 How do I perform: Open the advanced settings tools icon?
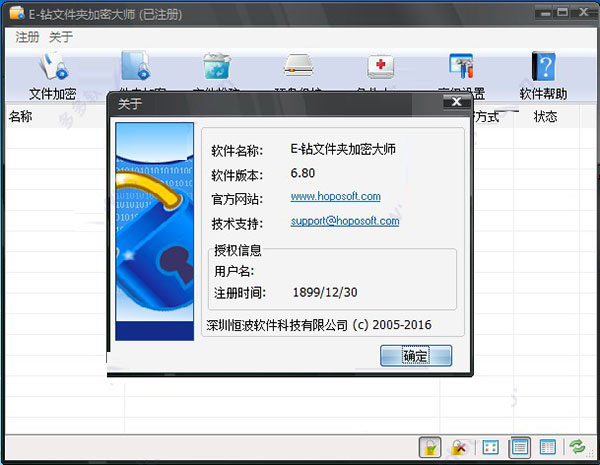tap(461, 66)
